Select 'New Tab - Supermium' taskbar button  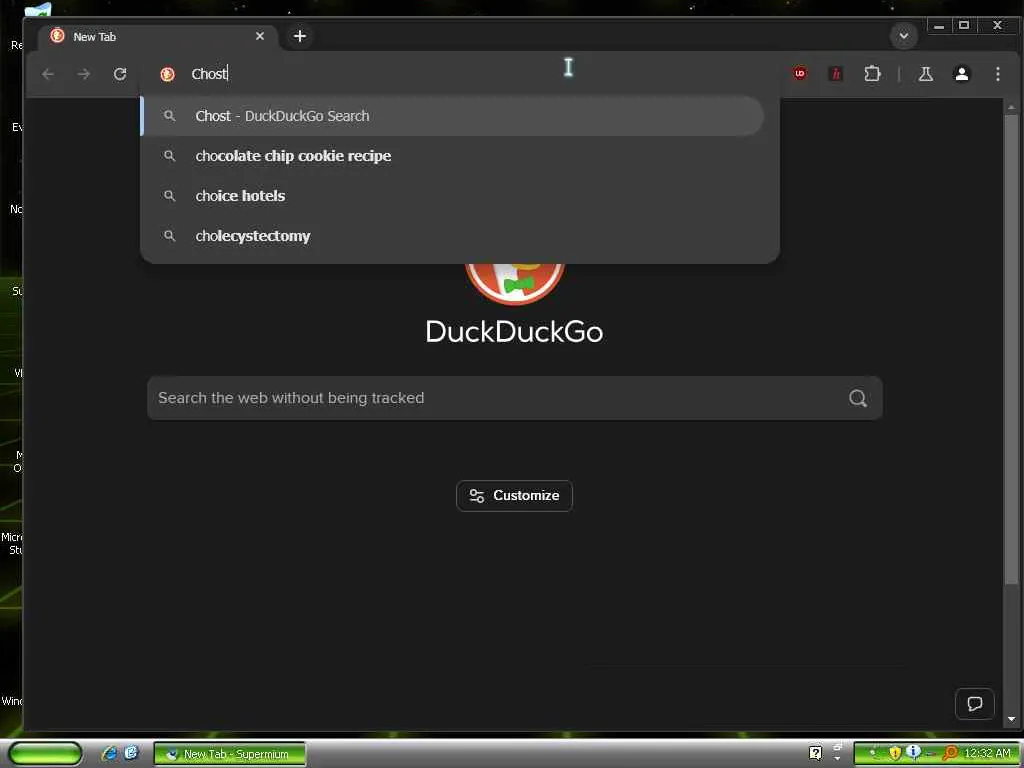230,754
